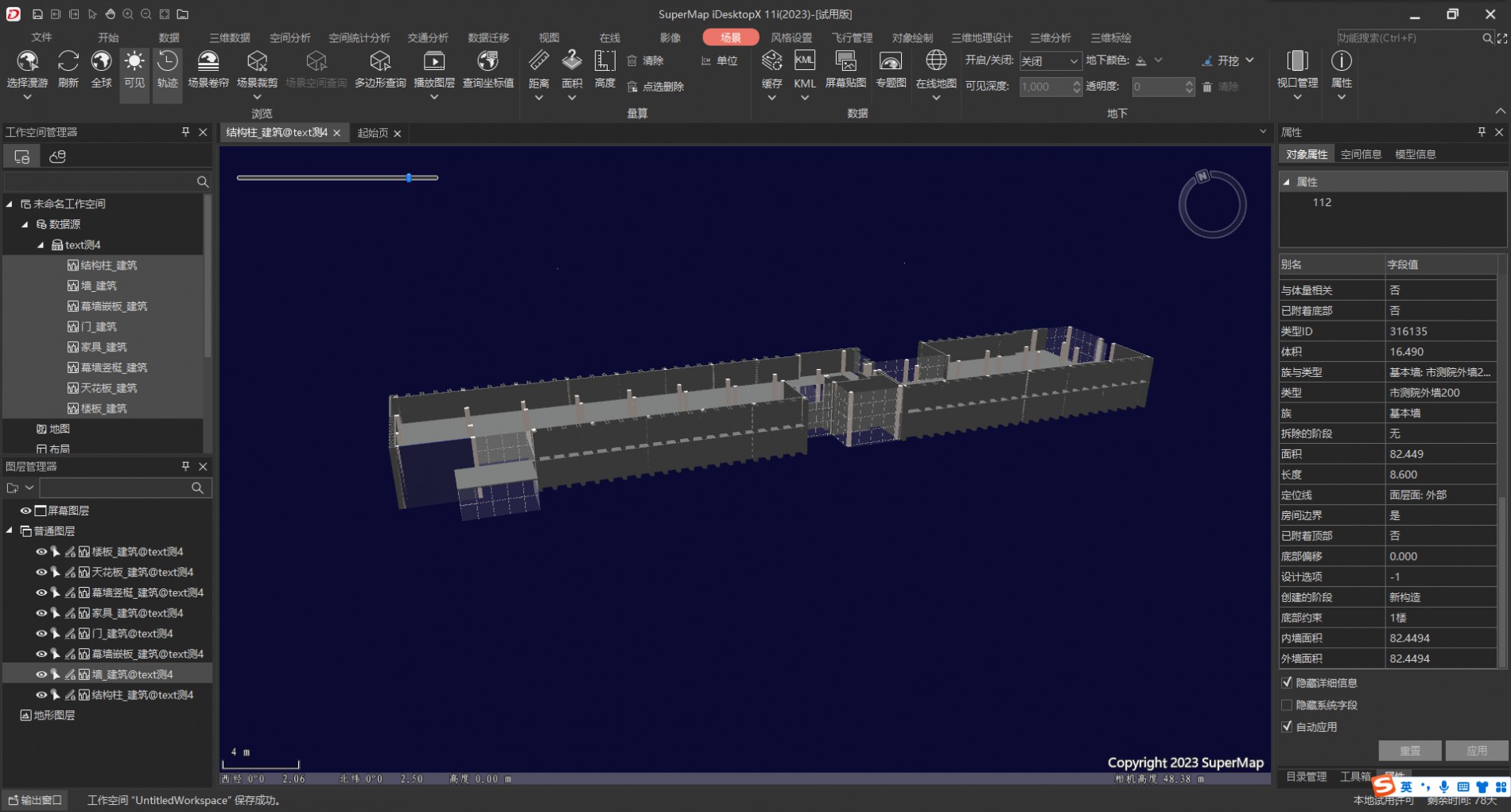This screenshot has width=1511, height=812.
Task: Open the 输出窗口 button in status bar
Action: click(x=35, y=800)
